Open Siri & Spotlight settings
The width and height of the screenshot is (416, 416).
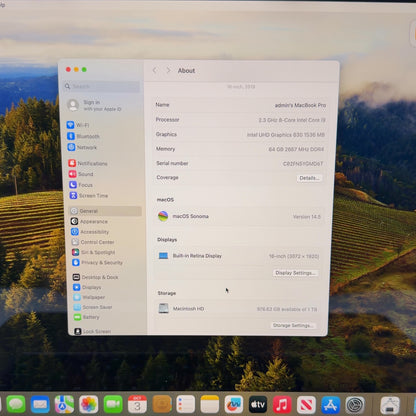pyautogui.click(x=94, y=252)
